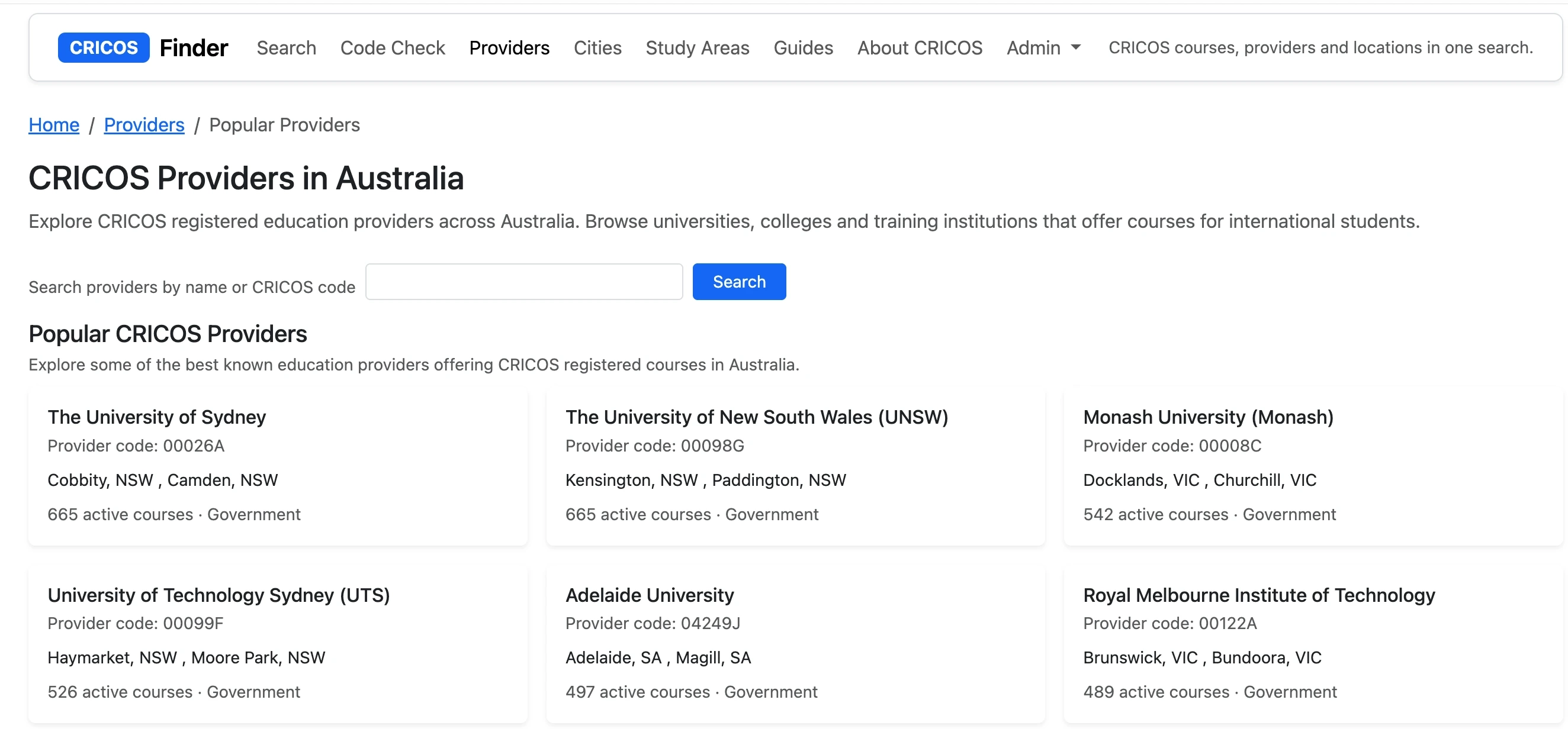Click the blue Search button
Viewport: 1568px width, 735px height.
pyautogui.click(x=740, y=282)
